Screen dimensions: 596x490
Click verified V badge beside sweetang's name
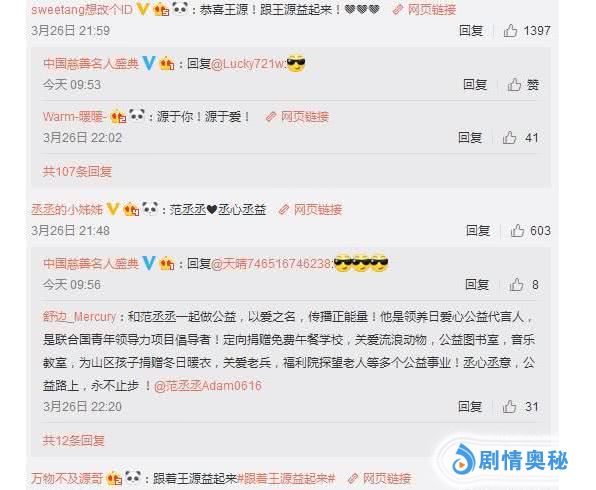[x=143, y=9]
